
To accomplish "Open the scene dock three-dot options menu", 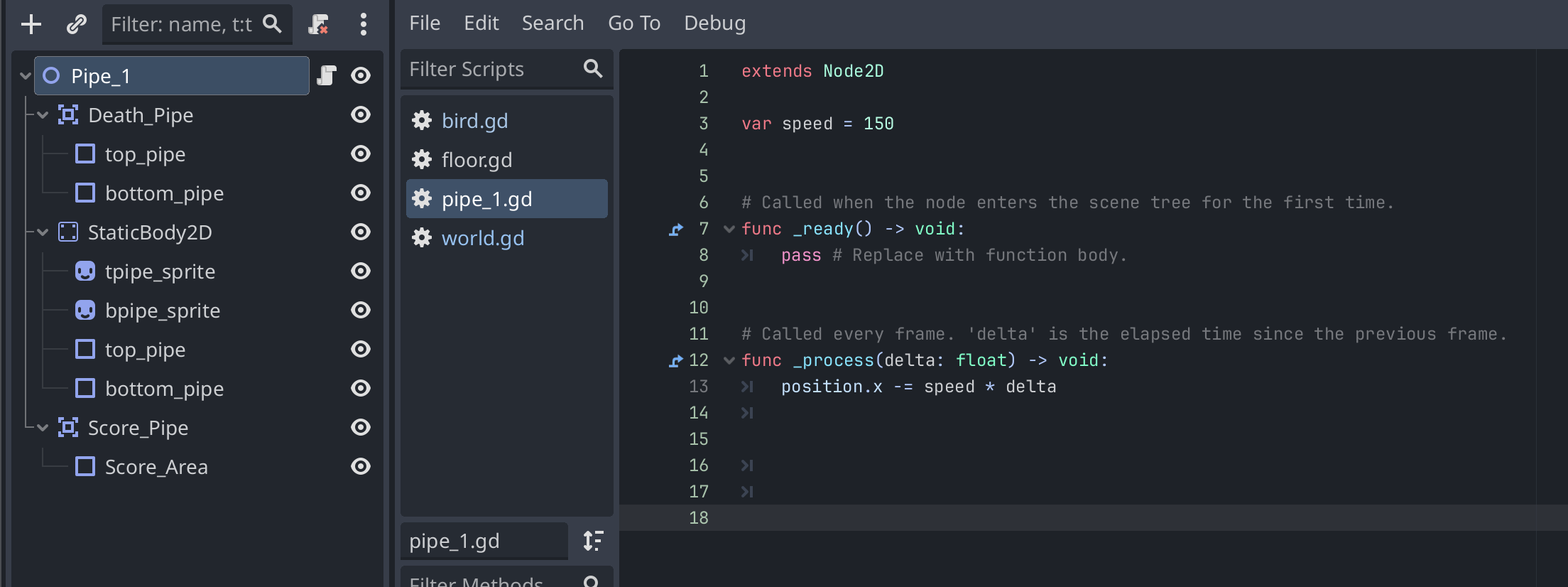I will [x=364, y=24].
